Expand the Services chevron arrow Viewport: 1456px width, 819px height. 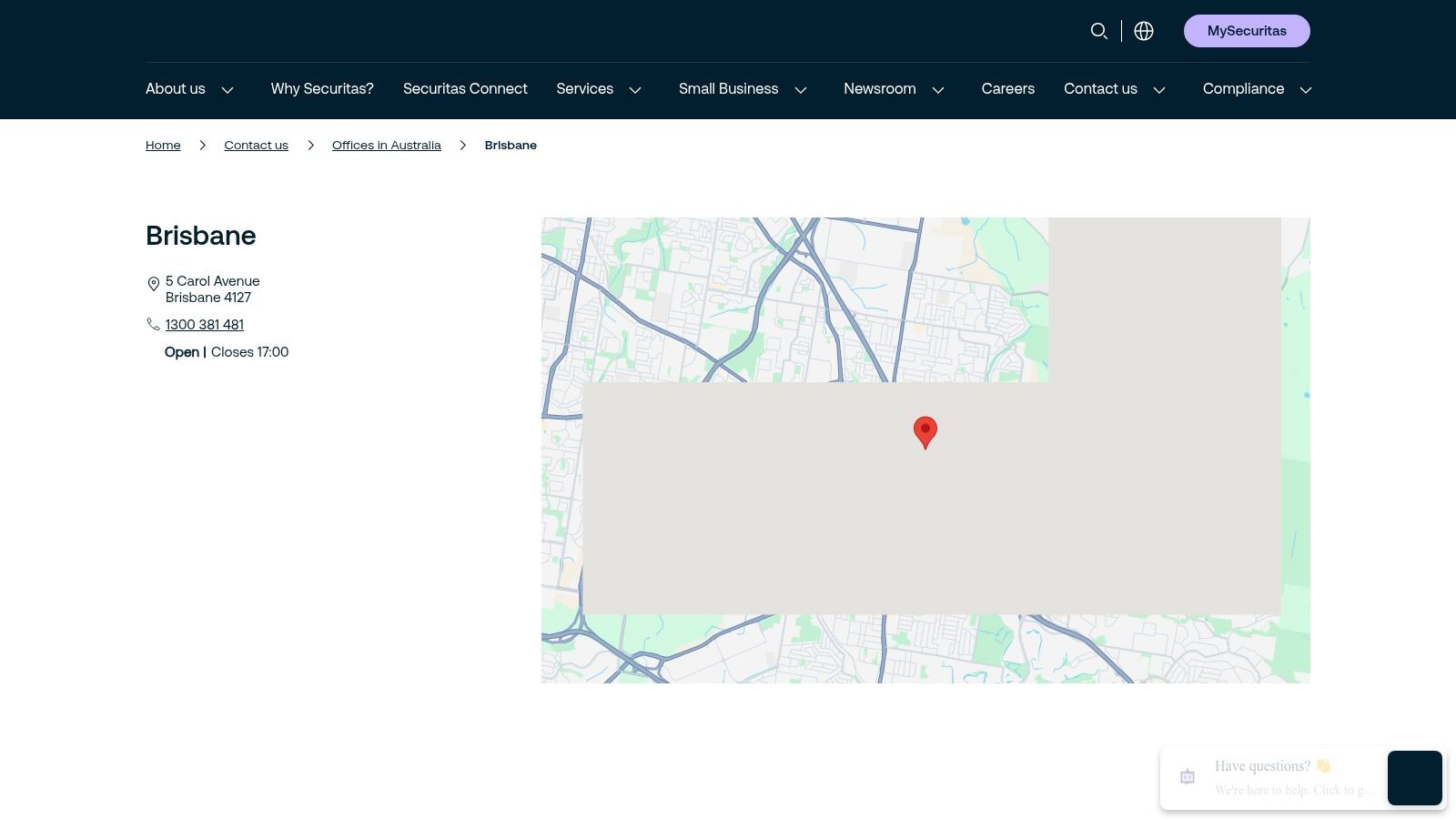point(635,90)
